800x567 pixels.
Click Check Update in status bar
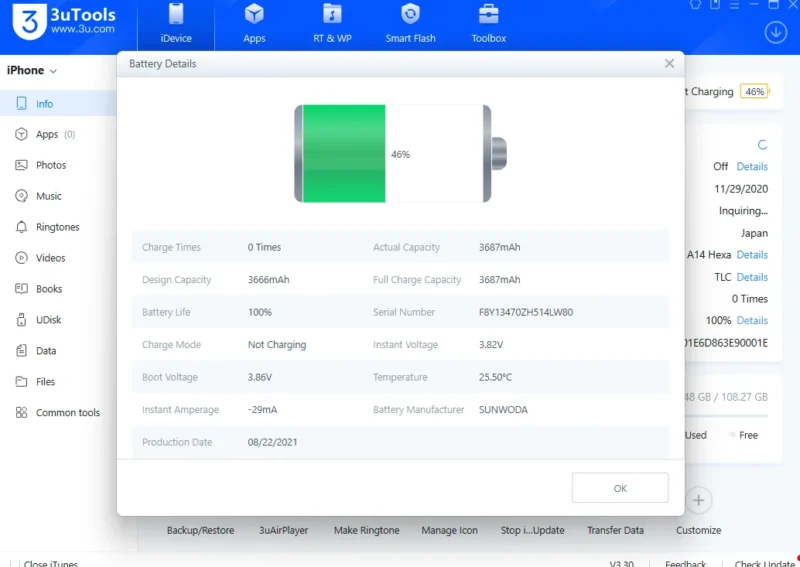(x=764, y=563)
